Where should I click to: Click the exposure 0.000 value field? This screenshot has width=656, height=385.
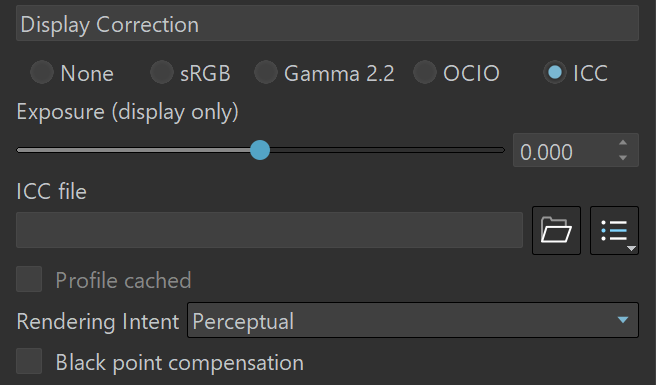(x=565, y=150)
